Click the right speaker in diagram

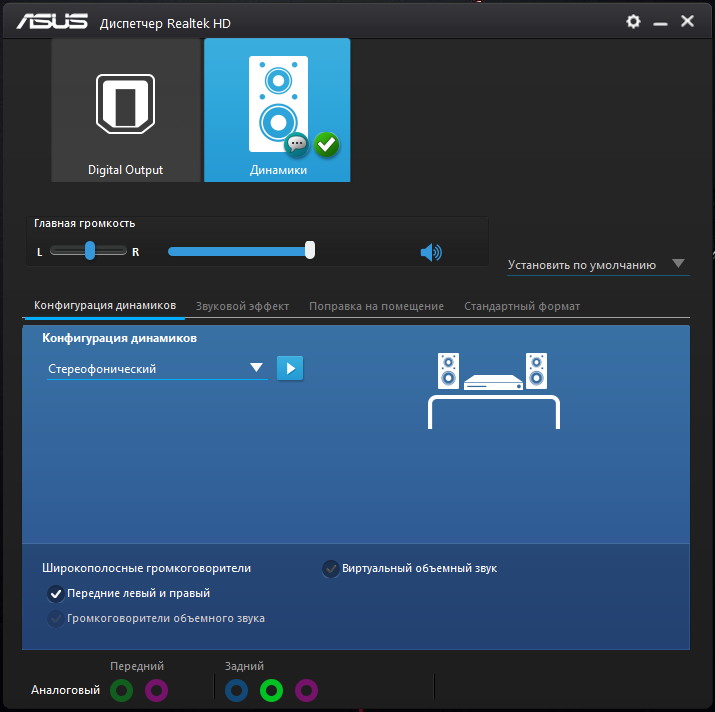(536, 371)
